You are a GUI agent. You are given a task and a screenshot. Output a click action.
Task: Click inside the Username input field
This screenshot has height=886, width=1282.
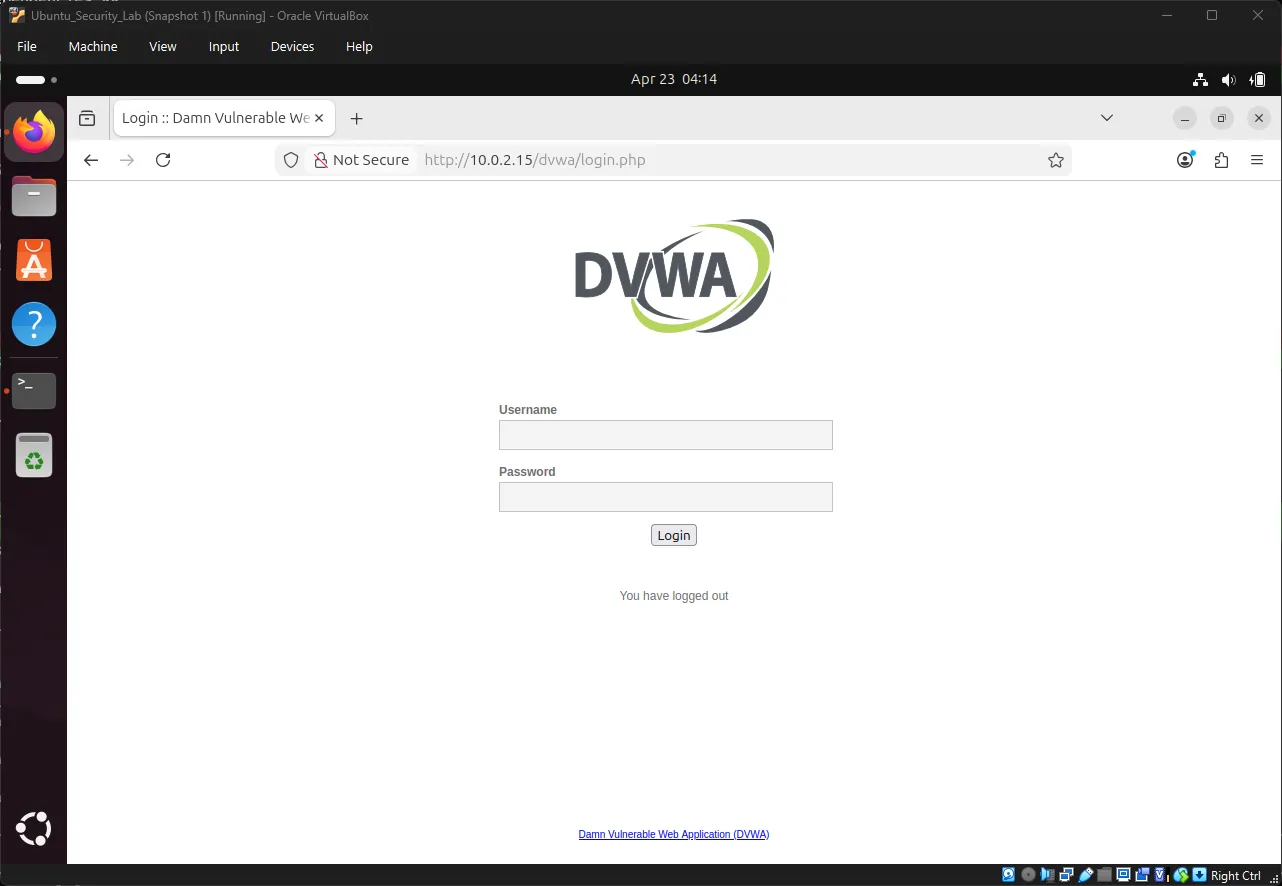point(665,435)
